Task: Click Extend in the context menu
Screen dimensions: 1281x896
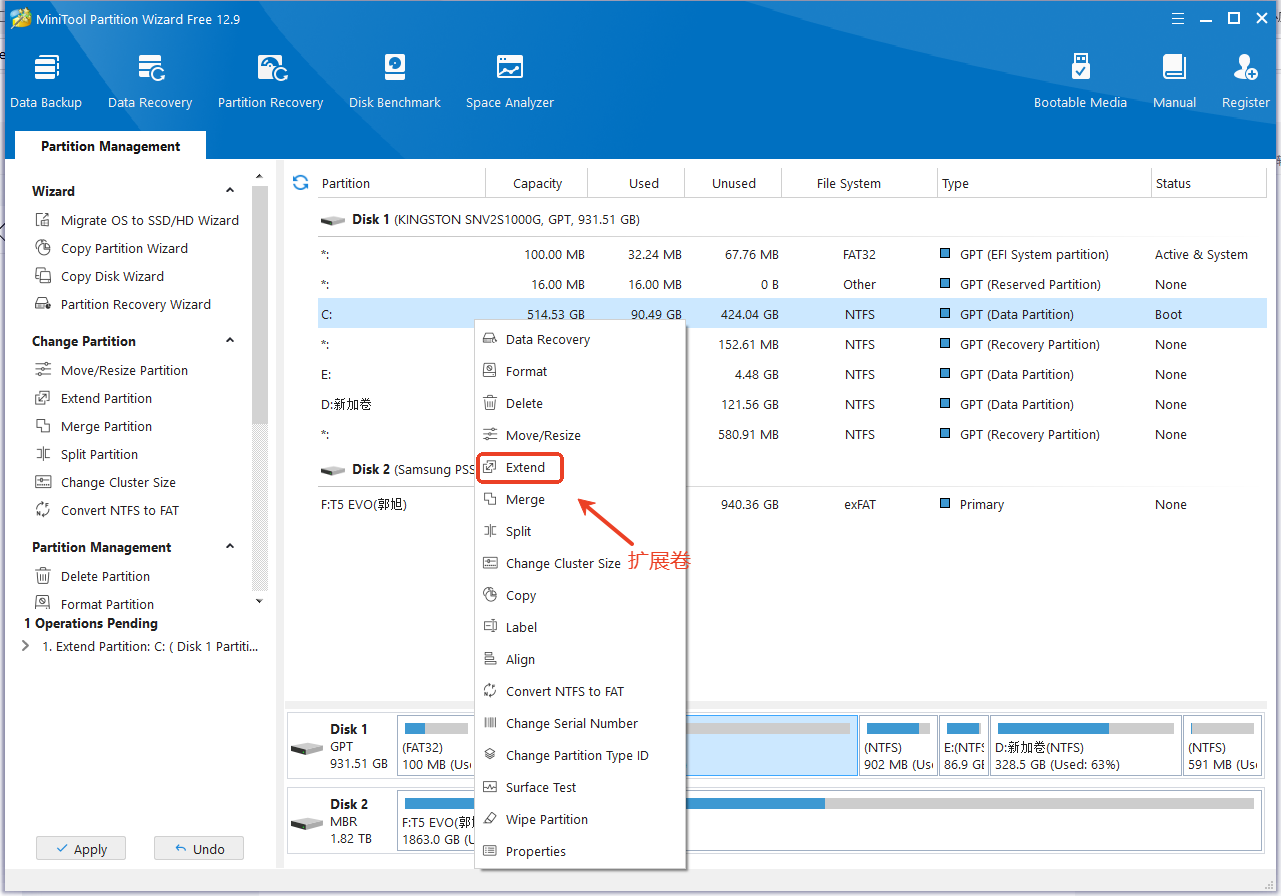Action: coord(580,467)
